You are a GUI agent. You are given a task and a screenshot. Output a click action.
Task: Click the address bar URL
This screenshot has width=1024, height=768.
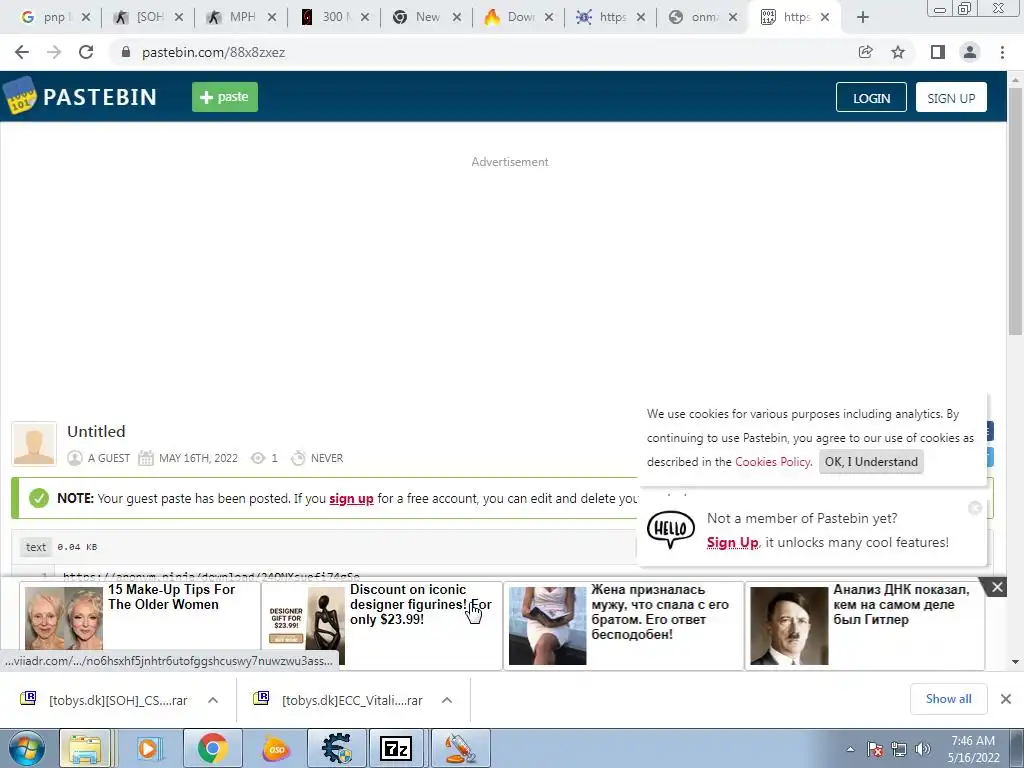214,52
